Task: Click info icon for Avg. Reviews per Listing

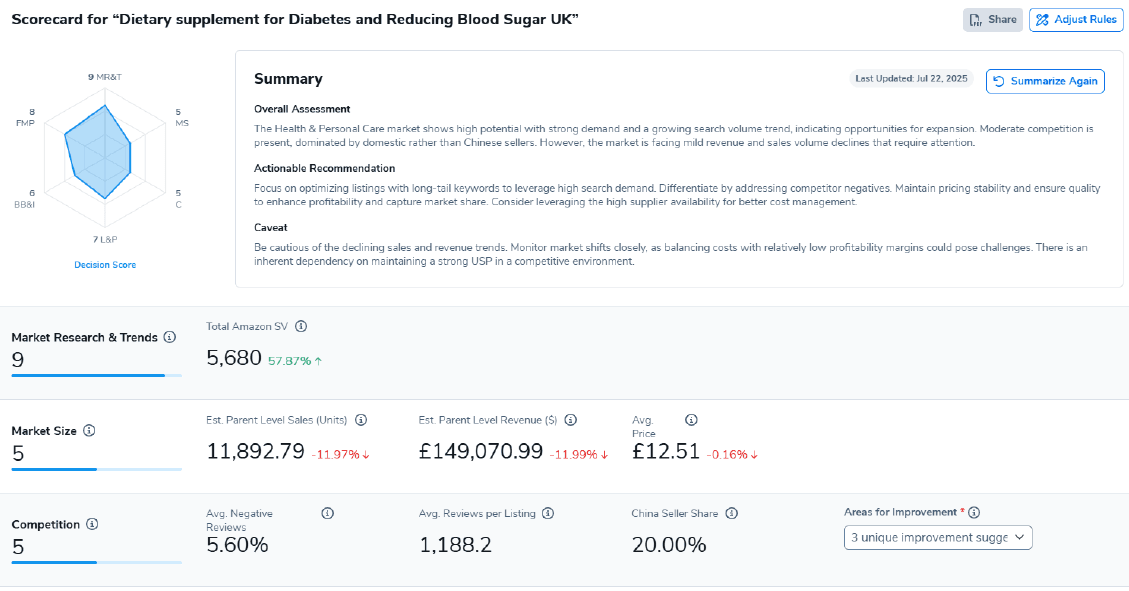Action: pyautogui.click(x=548, y=513)
